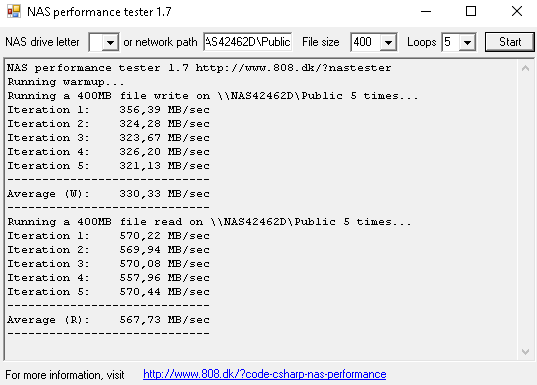Open the 808.dk code-csharp-nas-performance link
The width and height of the screenshot is (537, 385).
[x=264, y=374]
